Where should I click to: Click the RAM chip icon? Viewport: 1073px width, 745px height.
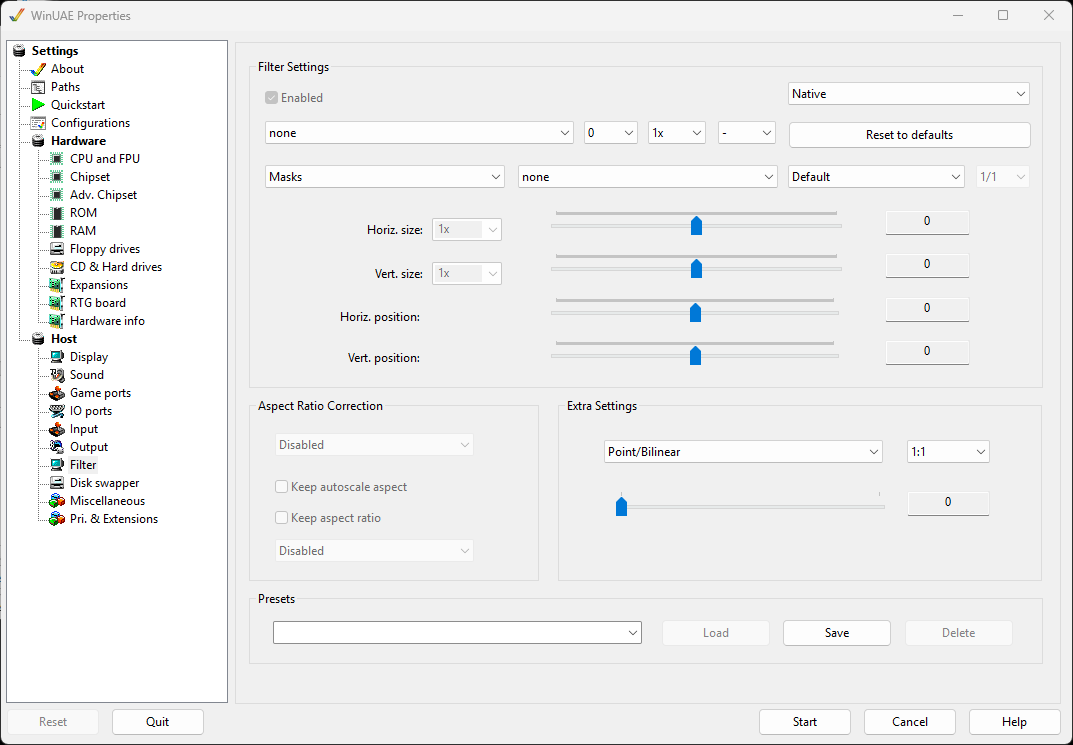pos(57,231)
